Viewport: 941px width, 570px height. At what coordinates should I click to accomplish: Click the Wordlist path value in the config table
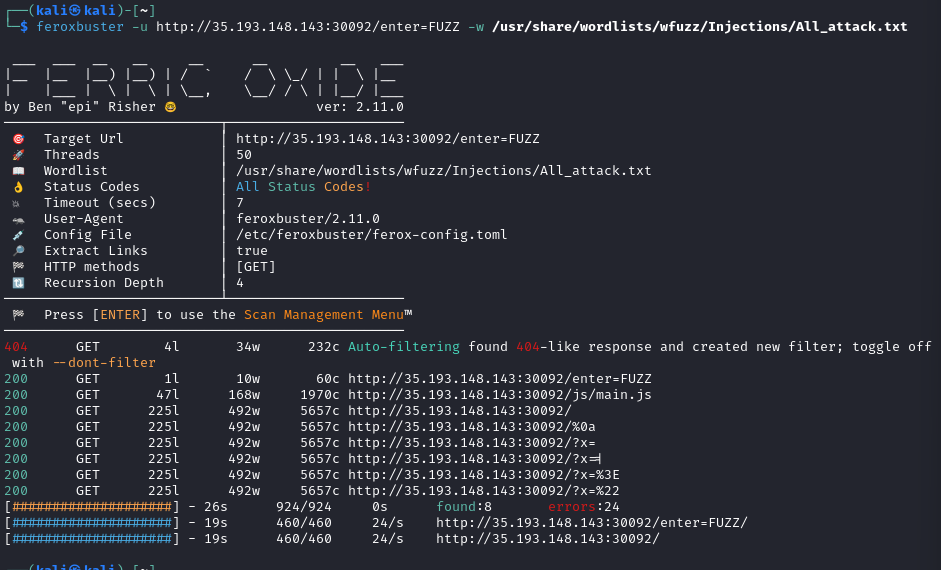(443, 171)
